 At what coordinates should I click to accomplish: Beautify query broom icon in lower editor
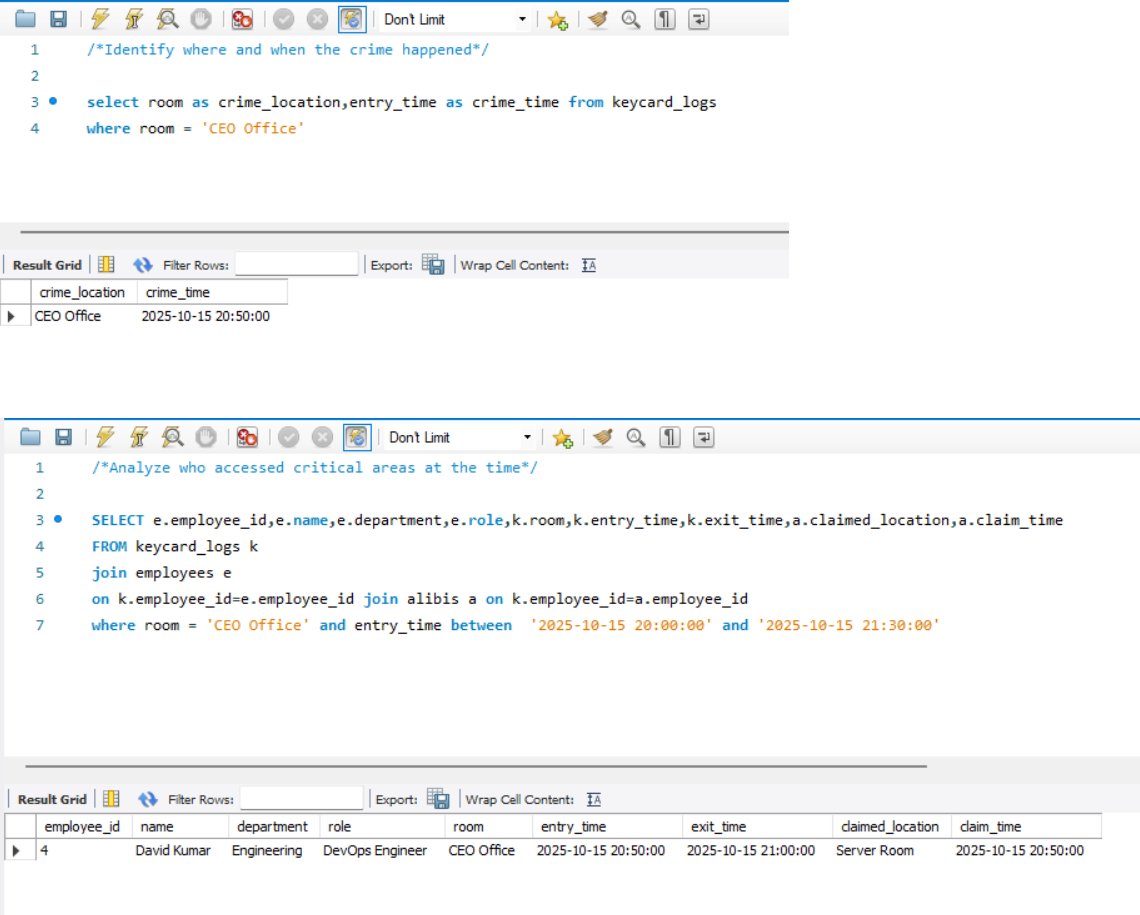click(x=603, y=437)
